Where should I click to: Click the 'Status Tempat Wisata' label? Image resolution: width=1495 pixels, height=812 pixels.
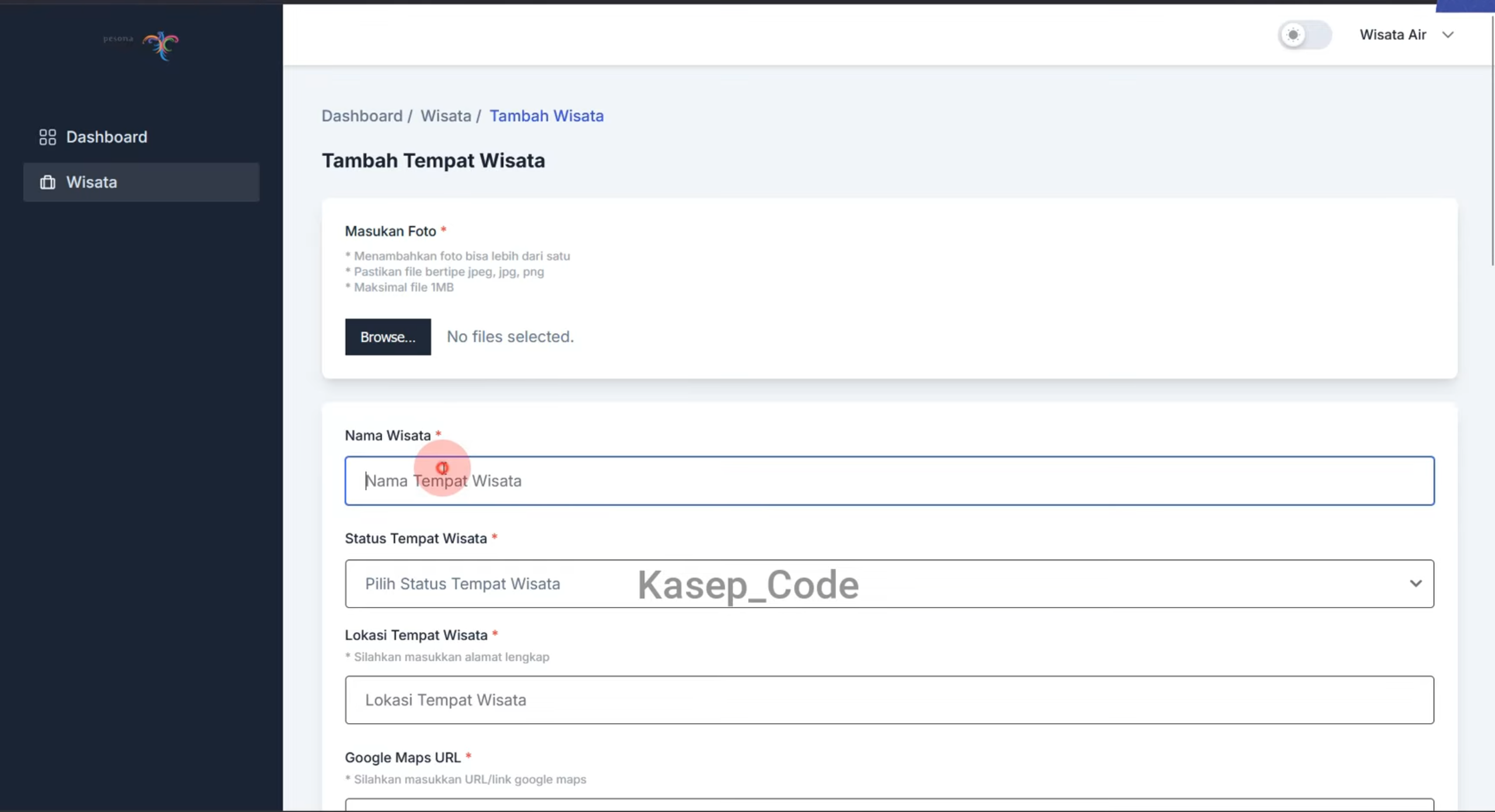[x=415, y=539]
